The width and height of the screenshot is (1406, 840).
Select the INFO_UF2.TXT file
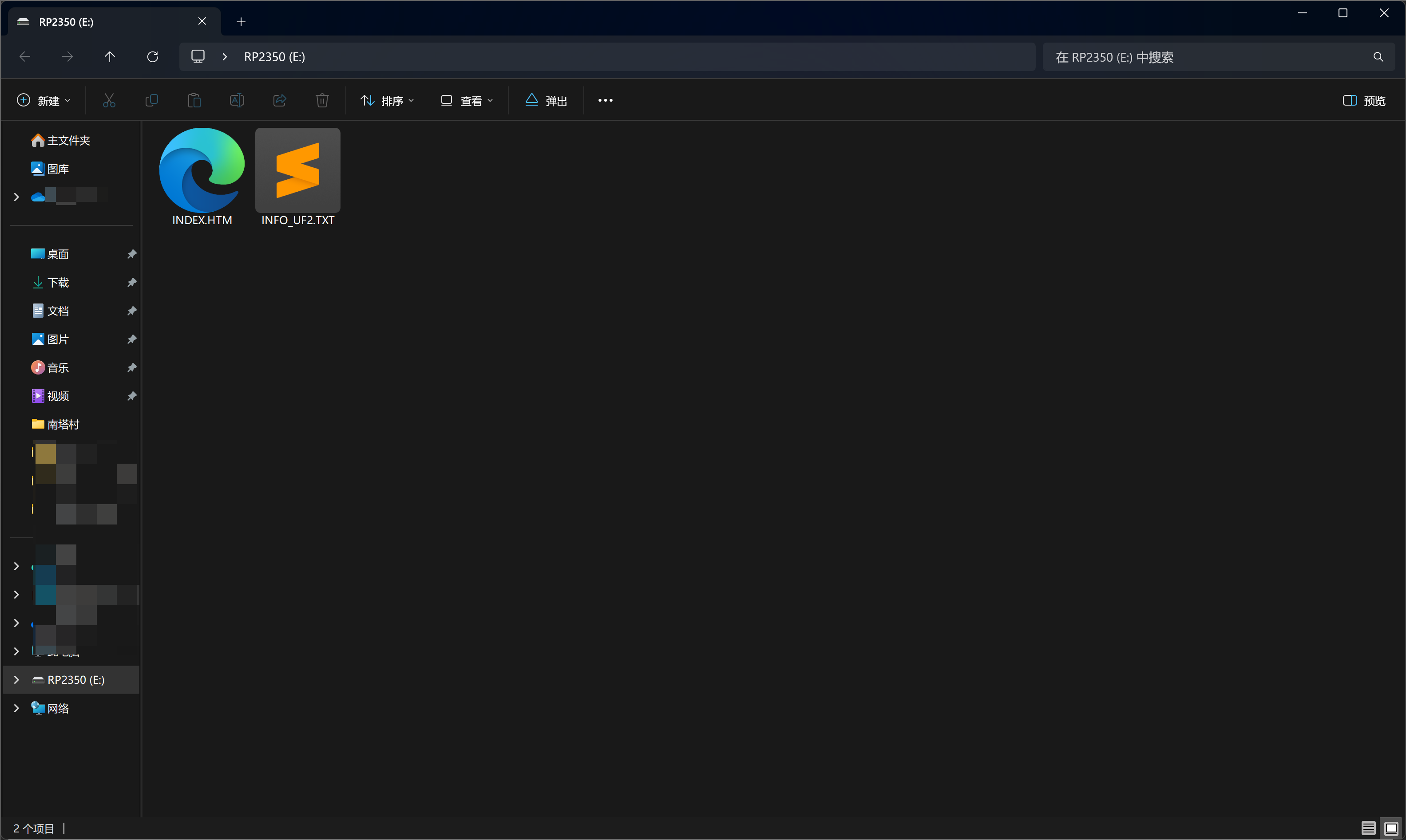pos(298,177)
